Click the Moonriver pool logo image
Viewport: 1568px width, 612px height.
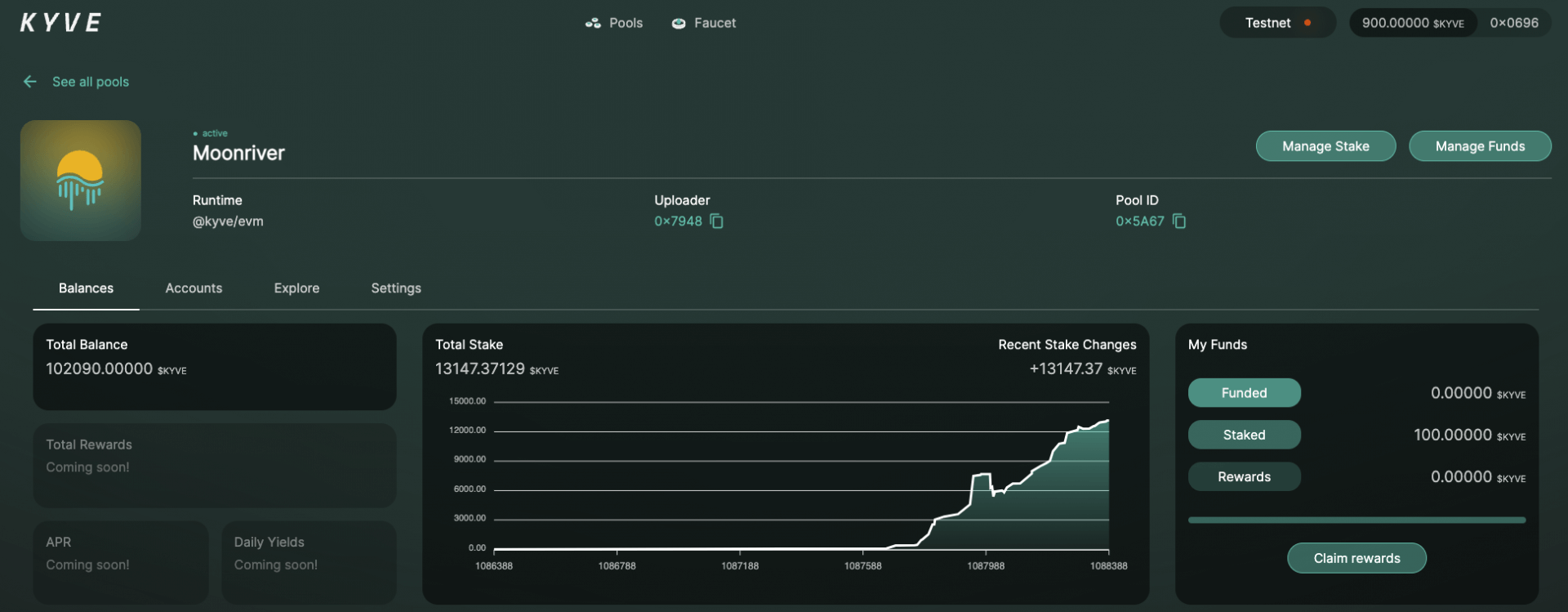pos(81,181)
